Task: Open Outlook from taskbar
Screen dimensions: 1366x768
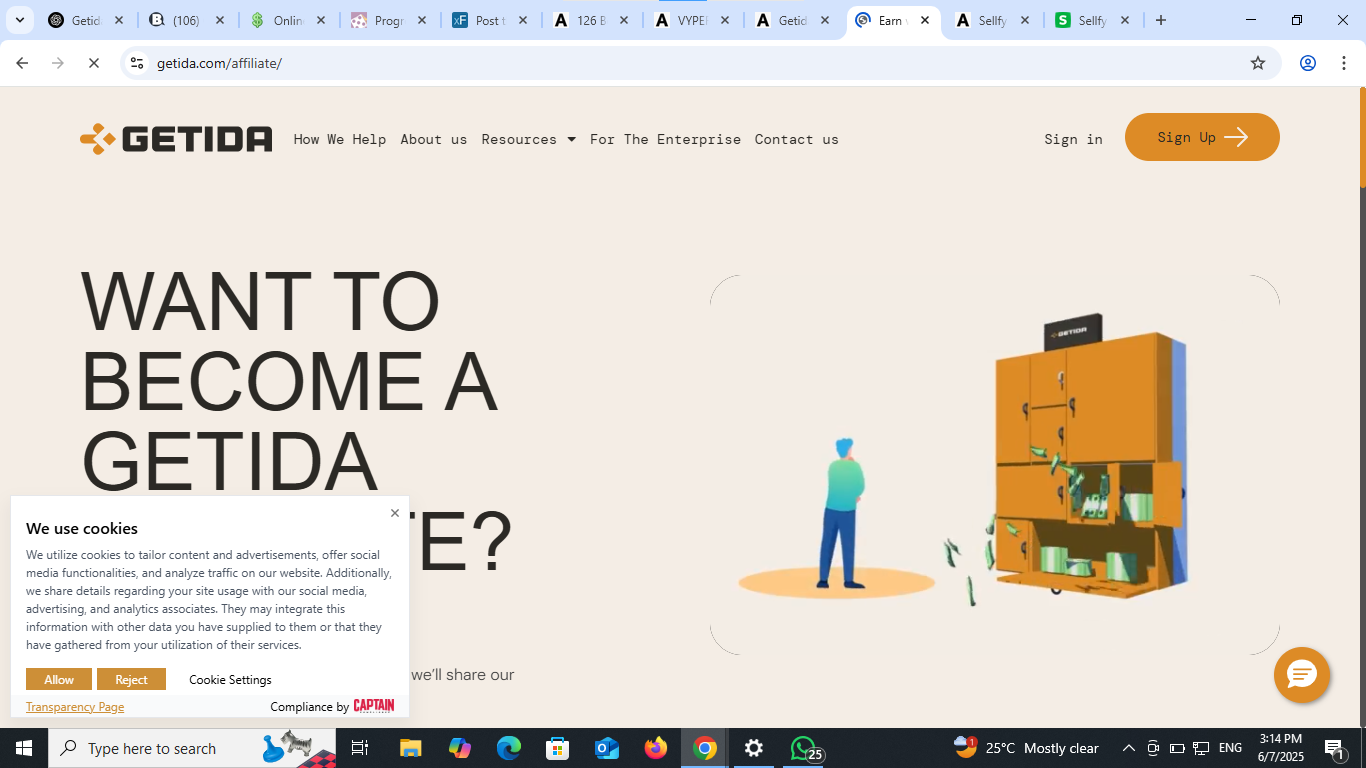Action: tap(607, 748)
